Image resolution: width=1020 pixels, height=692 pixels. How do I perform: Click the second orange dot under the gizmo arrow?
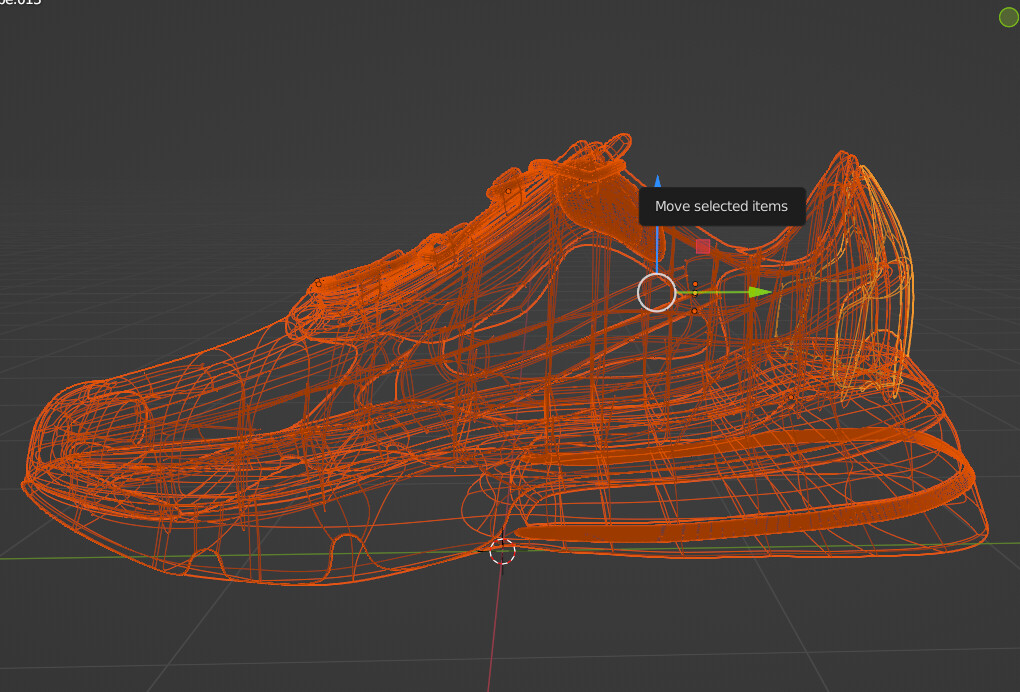point(693,311)
